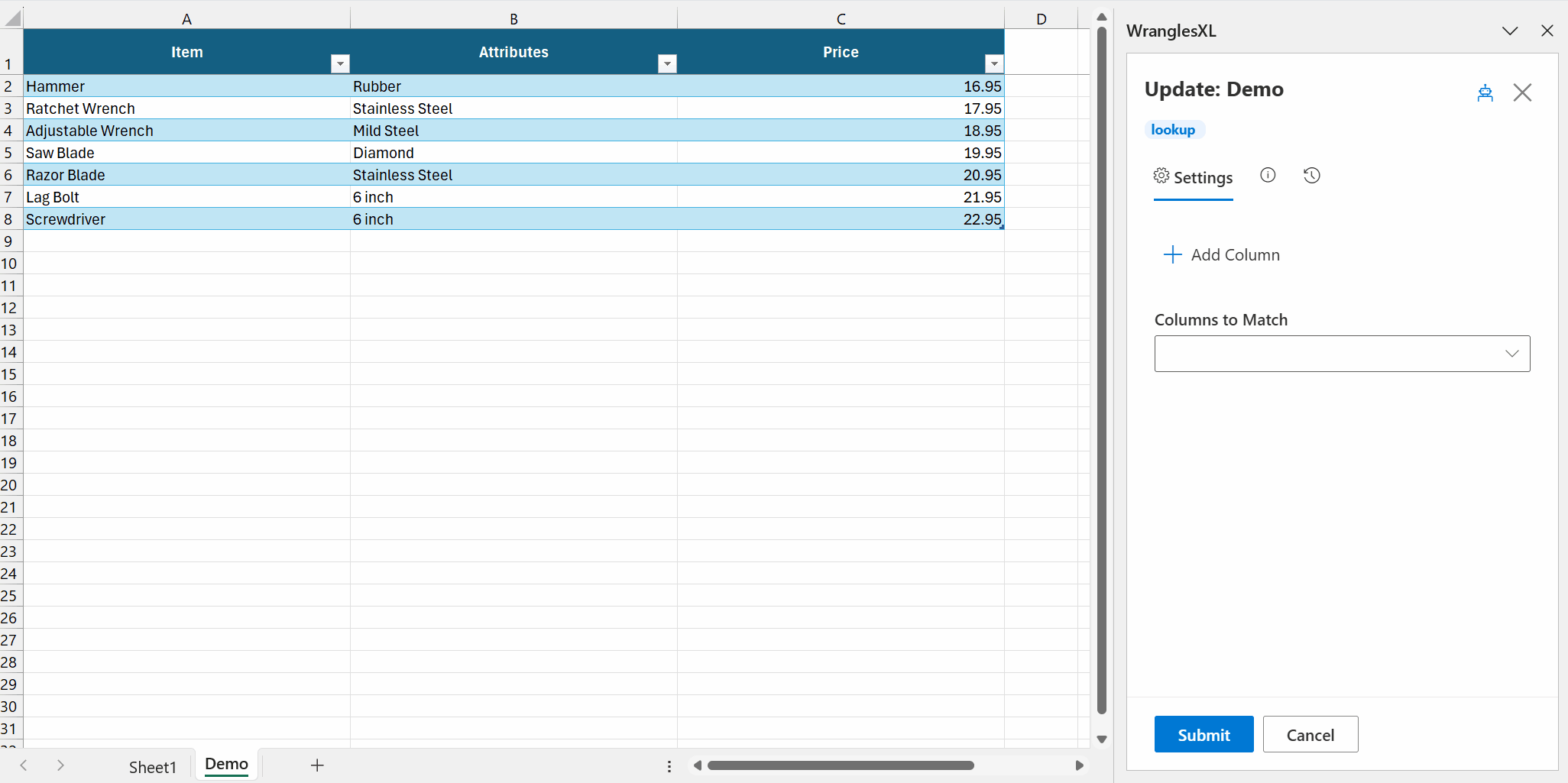This screenshot has height=783, width=1568.
Task: Open the Price column filter dropdown
Action: (993, 64)
